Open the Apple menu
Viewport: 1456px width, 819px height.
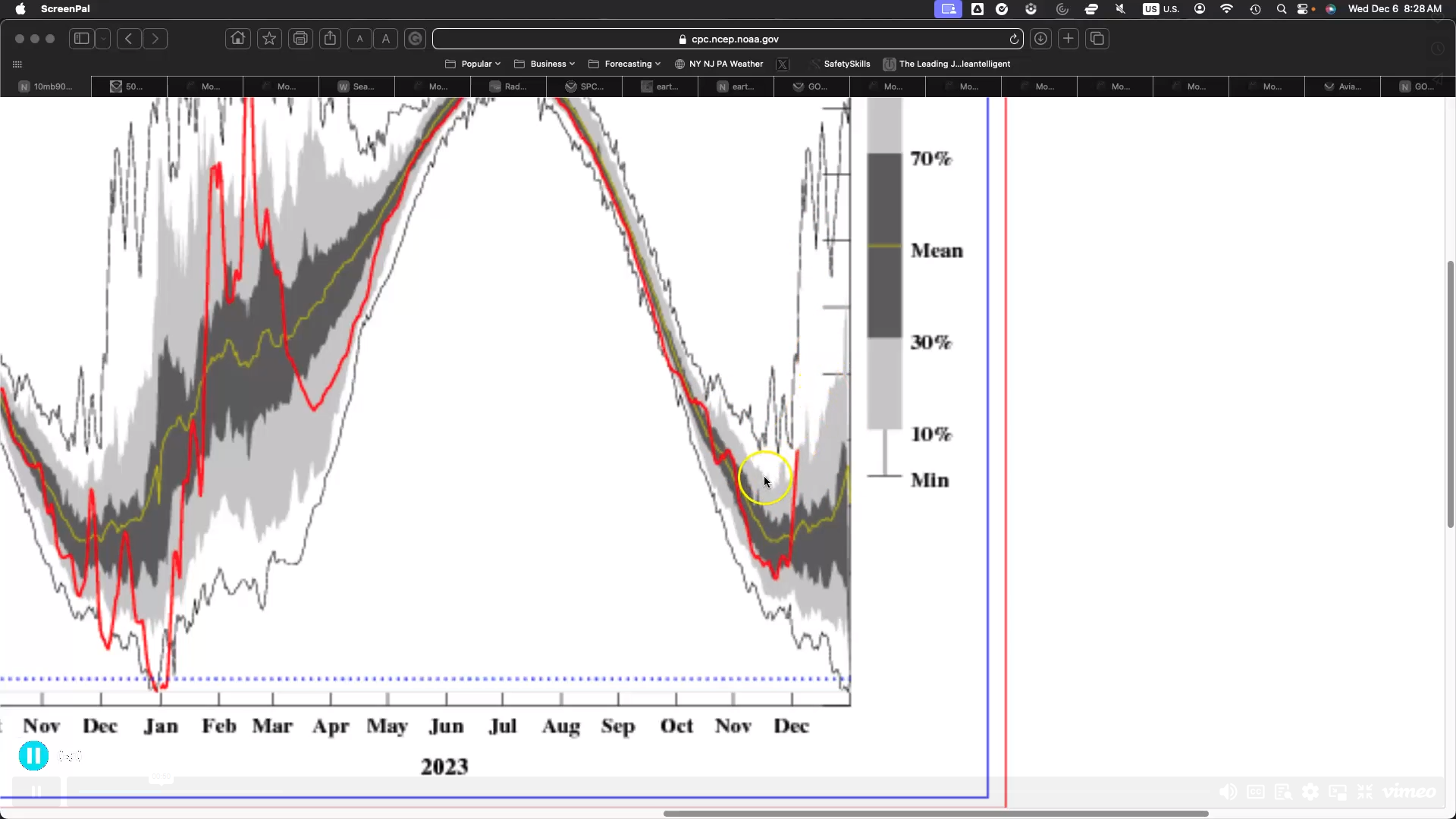20,9
